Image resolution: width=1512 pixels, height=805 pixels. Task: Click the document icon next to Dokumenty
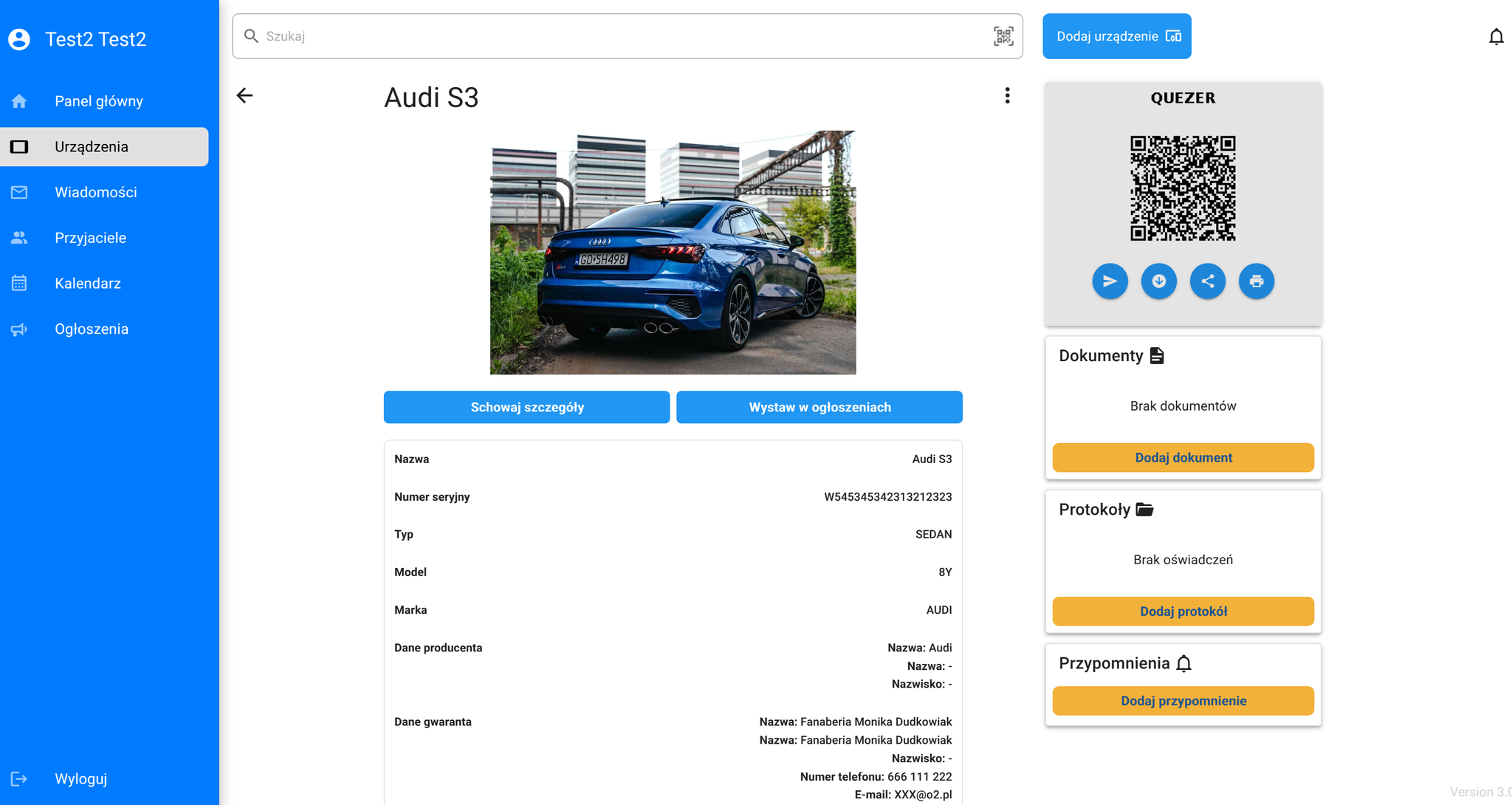pyautogui.click(x=1157, y=356)
